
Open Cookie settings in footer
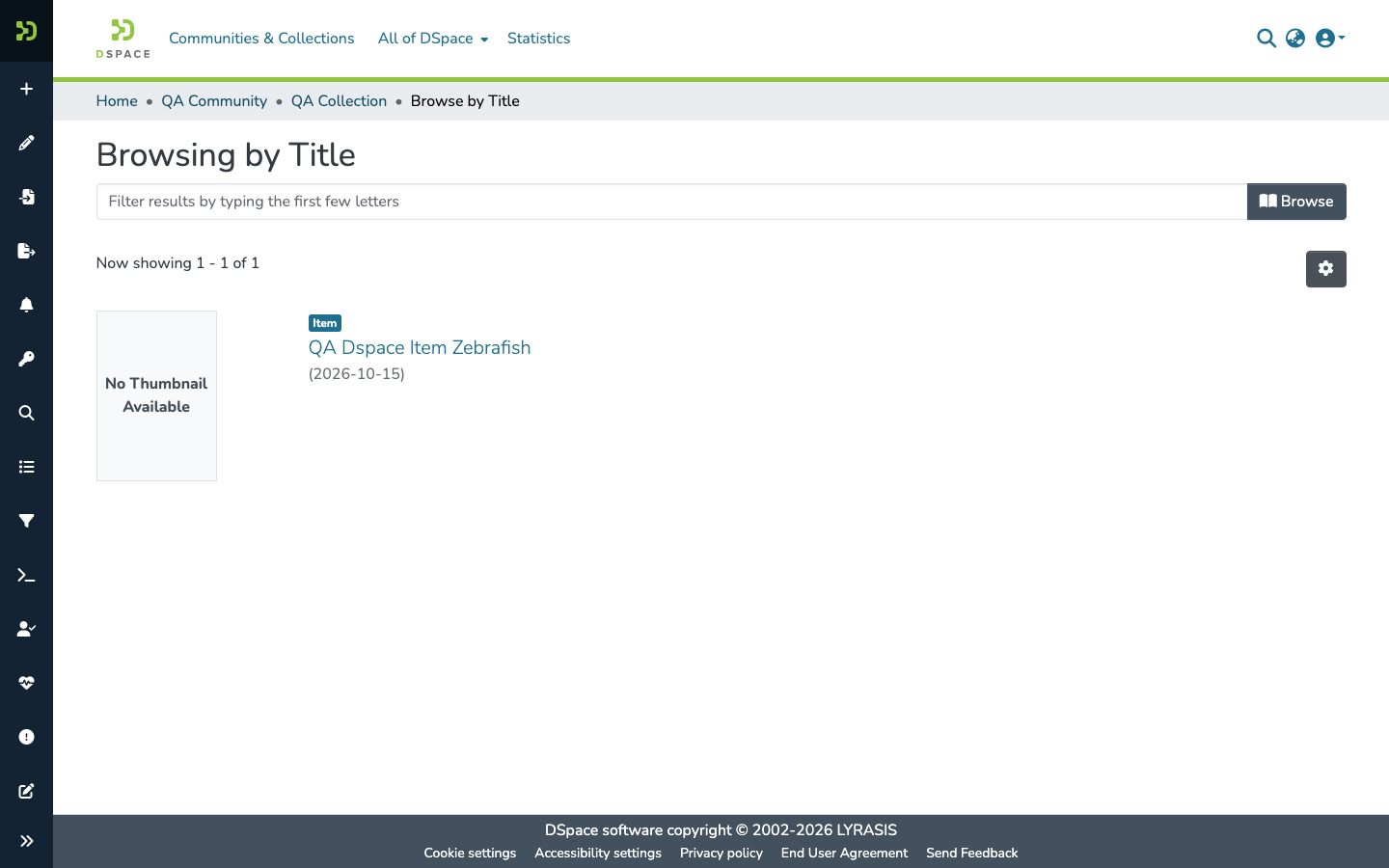(x=470, y=853)
